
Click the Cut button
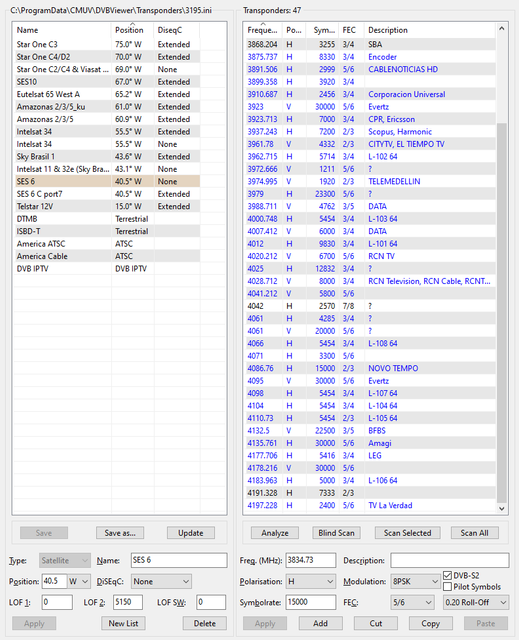pos(376,623)
